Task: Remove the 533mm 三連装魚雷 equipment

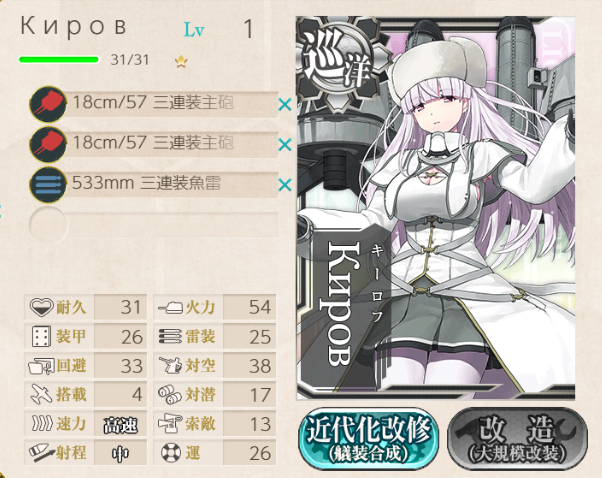Action: [x=285, y=185]
